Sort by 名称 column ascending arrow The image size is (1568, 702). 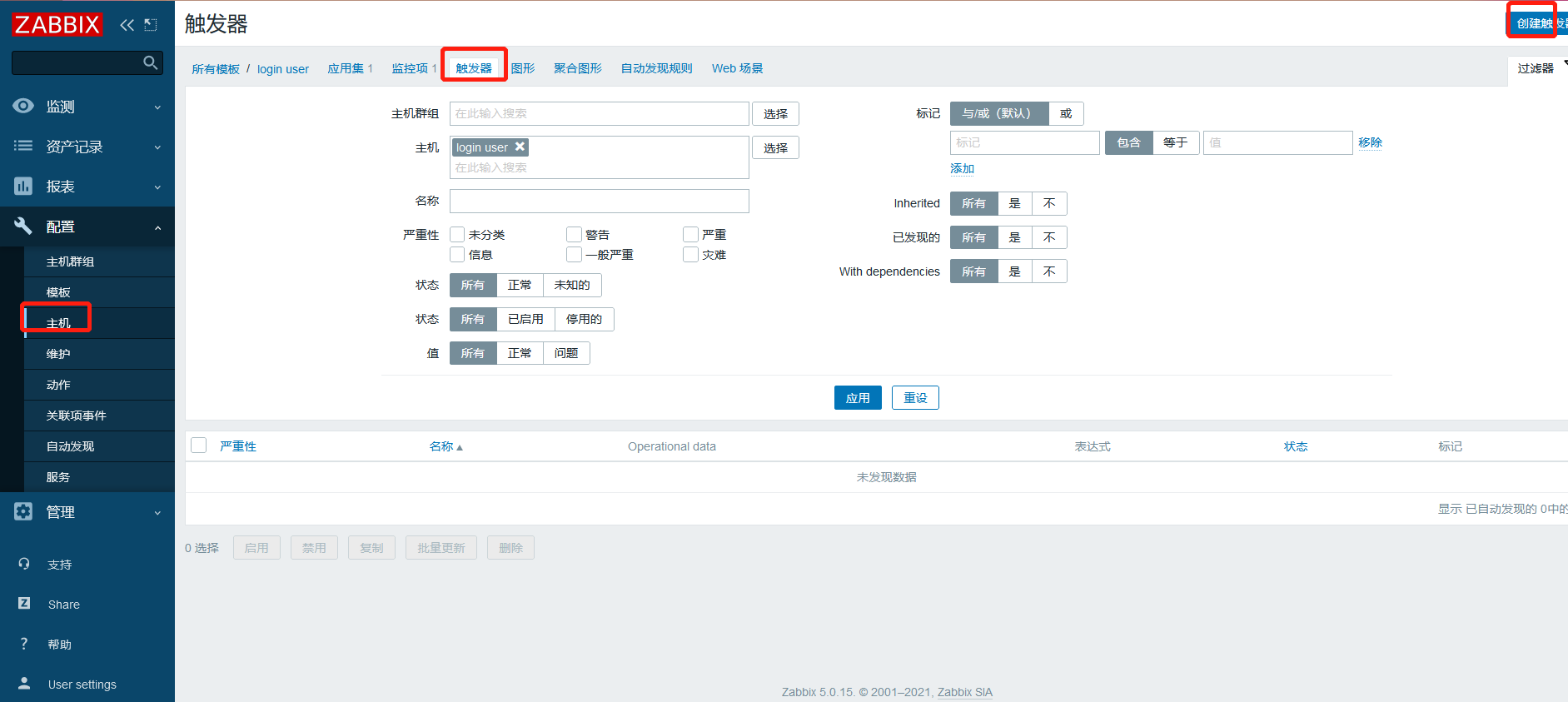[x=460, y=447]
